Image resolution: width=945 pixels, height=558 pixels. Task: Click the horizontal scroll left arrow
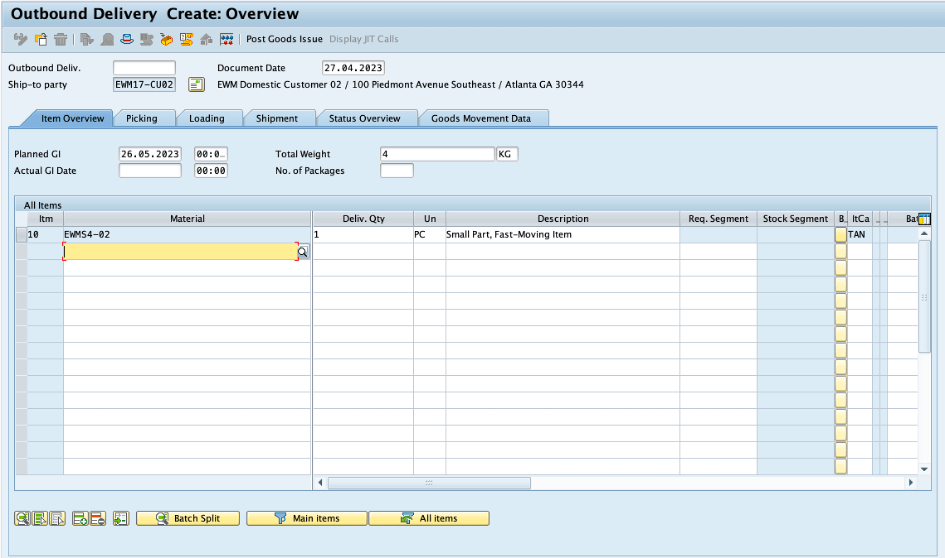320,483
